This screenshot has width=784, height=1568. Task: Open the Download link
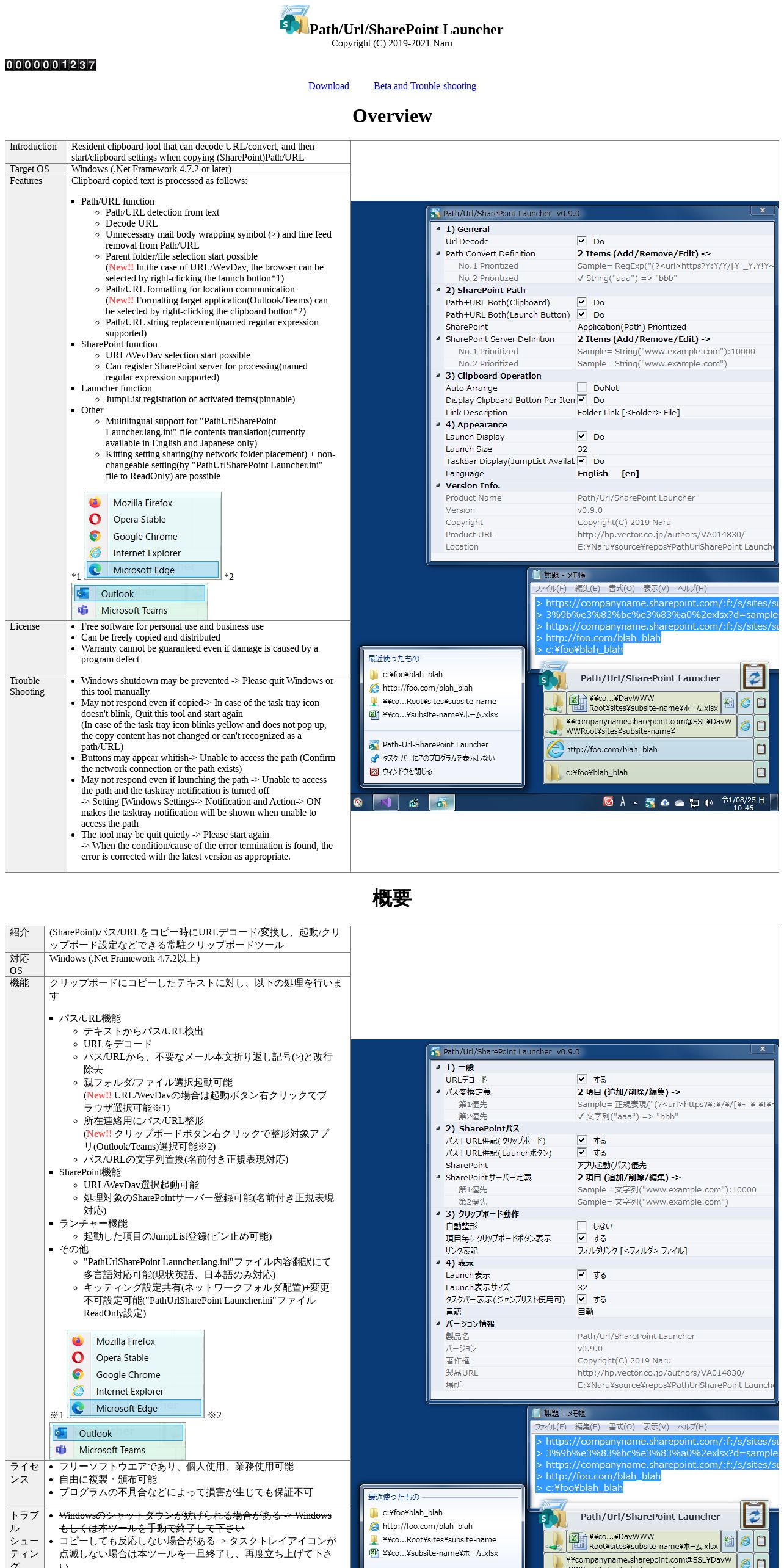(x=328, y=86)
